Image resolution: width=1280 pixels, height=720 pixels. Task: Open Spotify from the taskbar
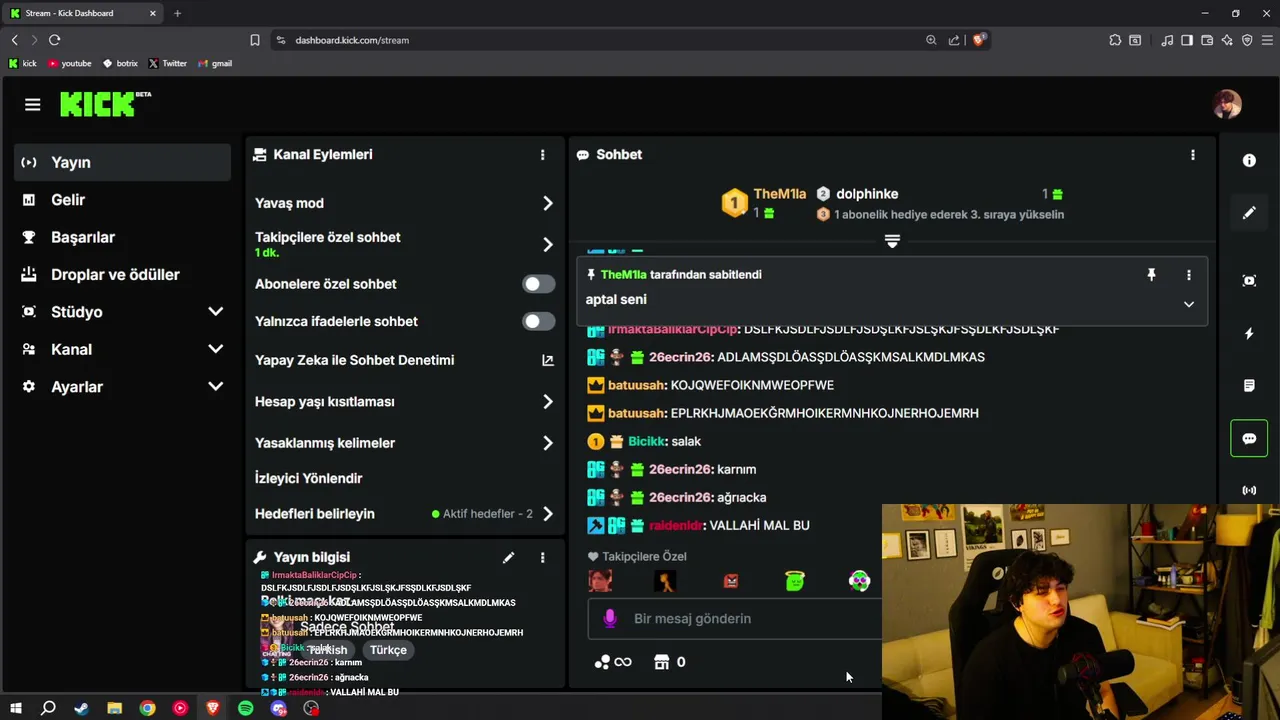coord(246,708)
